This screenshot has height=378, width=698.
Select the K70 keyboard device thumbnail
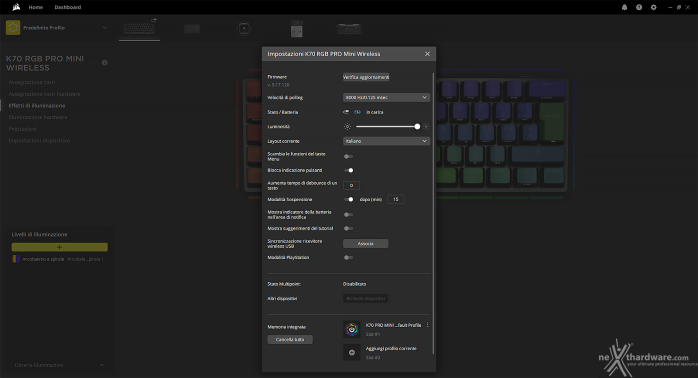tap(139, 29)
